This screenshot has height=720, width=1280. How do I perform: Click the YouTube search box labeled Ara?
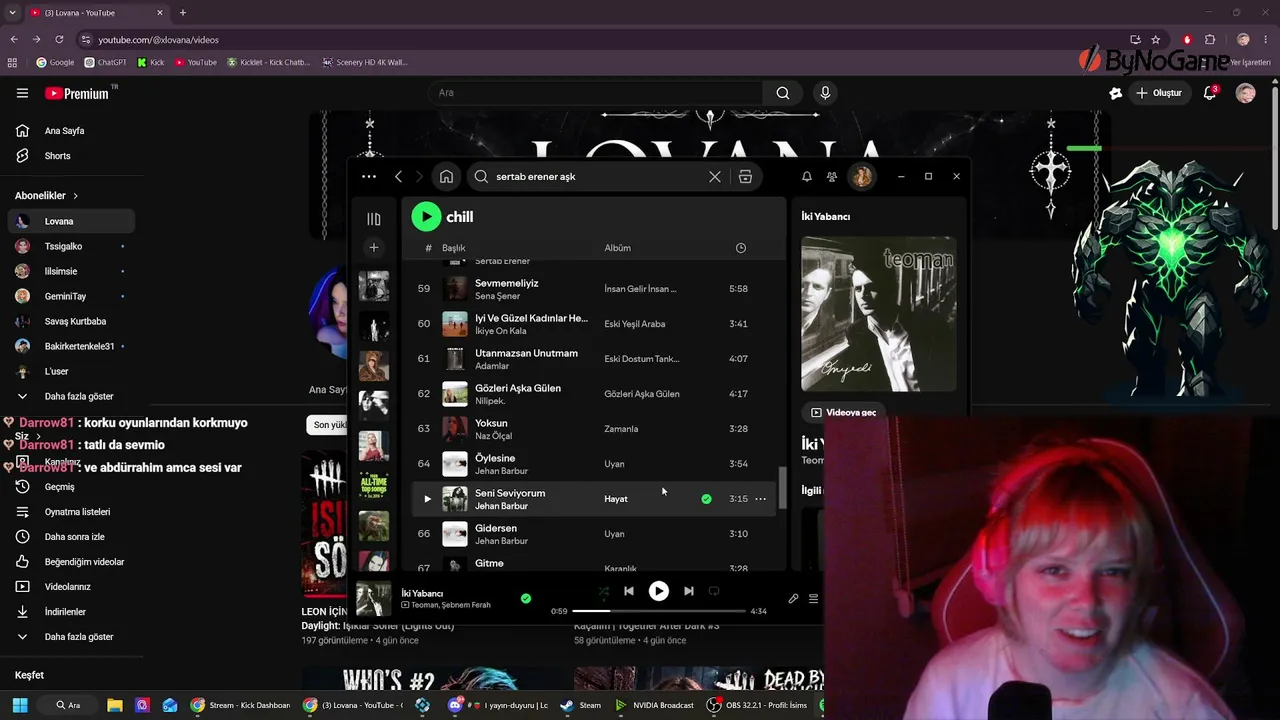click(596, 93)
